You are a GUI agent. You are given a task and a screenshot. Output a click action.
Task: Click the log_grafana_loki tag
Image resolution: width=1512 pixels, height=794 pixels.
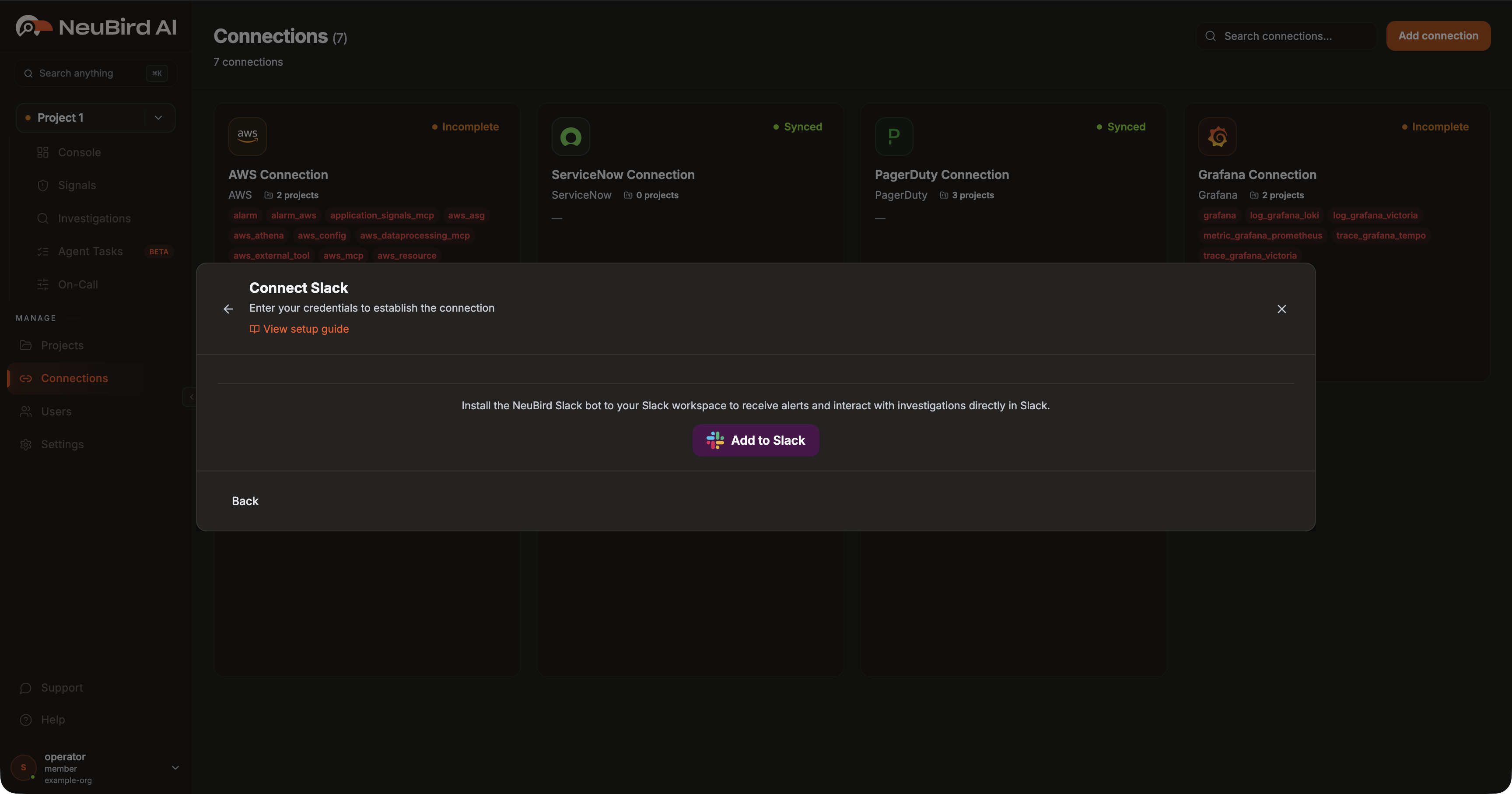1284,215
